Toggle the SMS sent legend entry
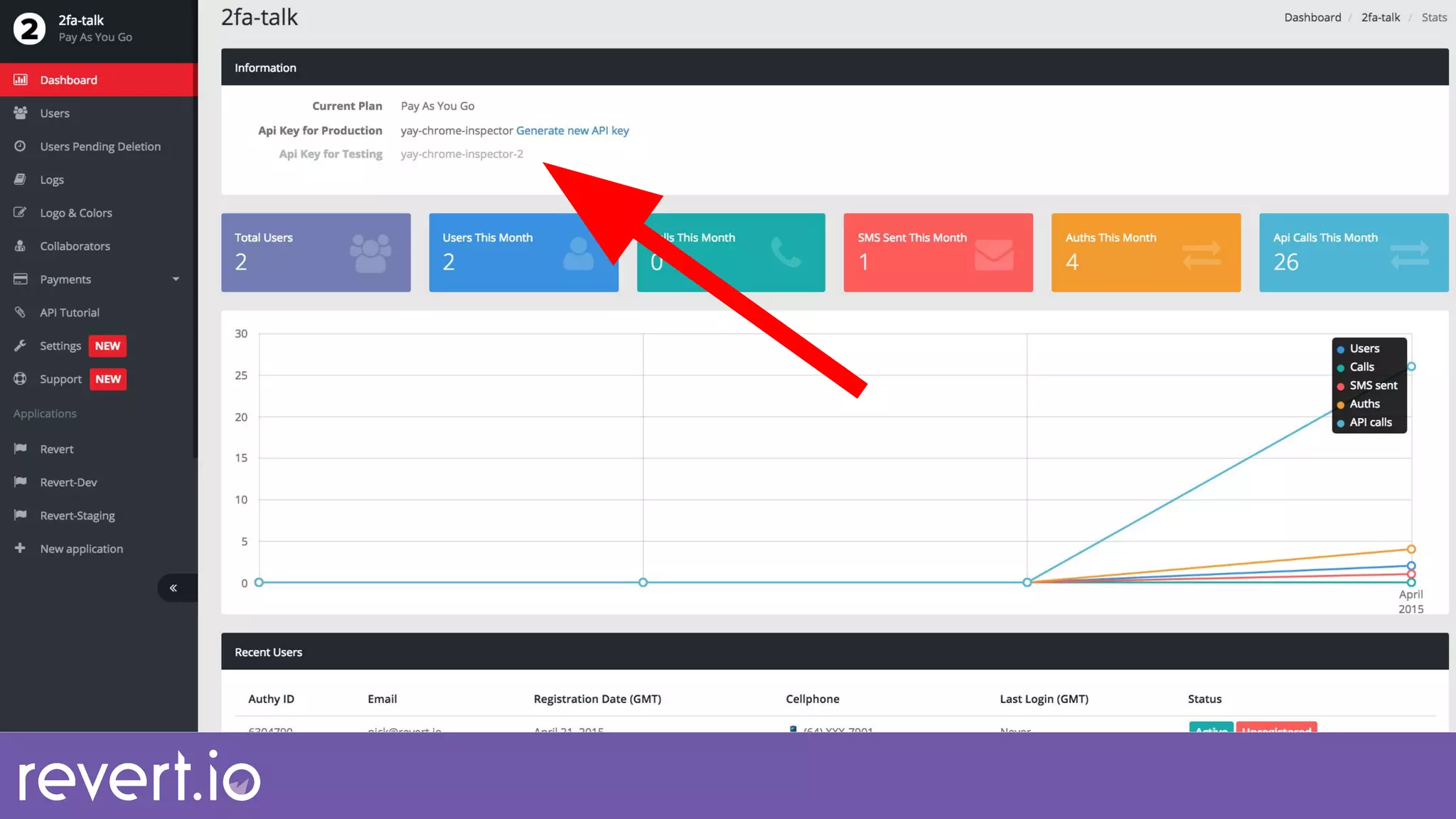This screenshot has height=819, width=1456. pos(1372,385)
